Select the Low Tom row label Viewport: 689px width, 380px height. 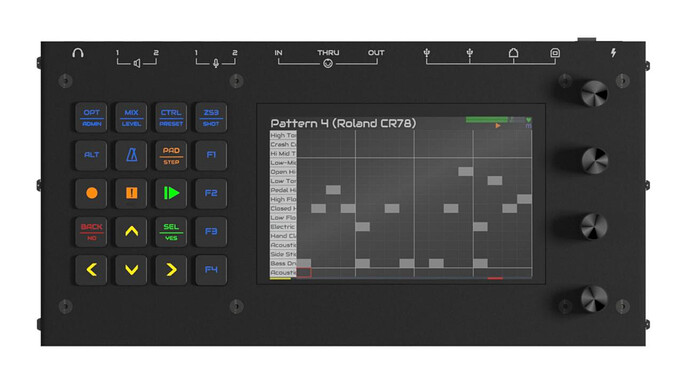283,181
